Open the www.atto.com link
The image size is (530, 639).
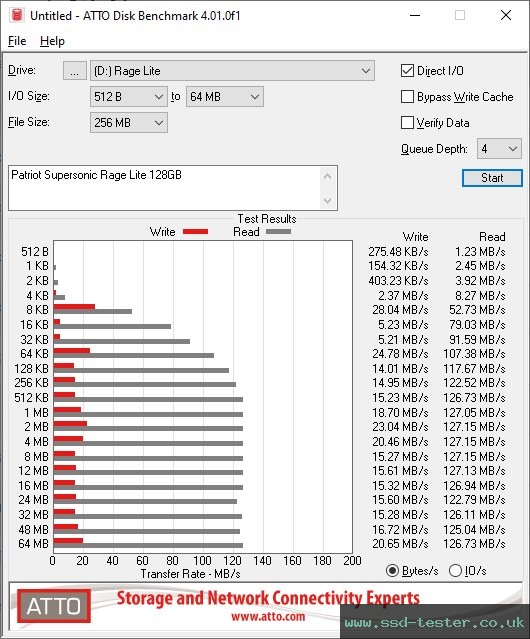[268, 616]
